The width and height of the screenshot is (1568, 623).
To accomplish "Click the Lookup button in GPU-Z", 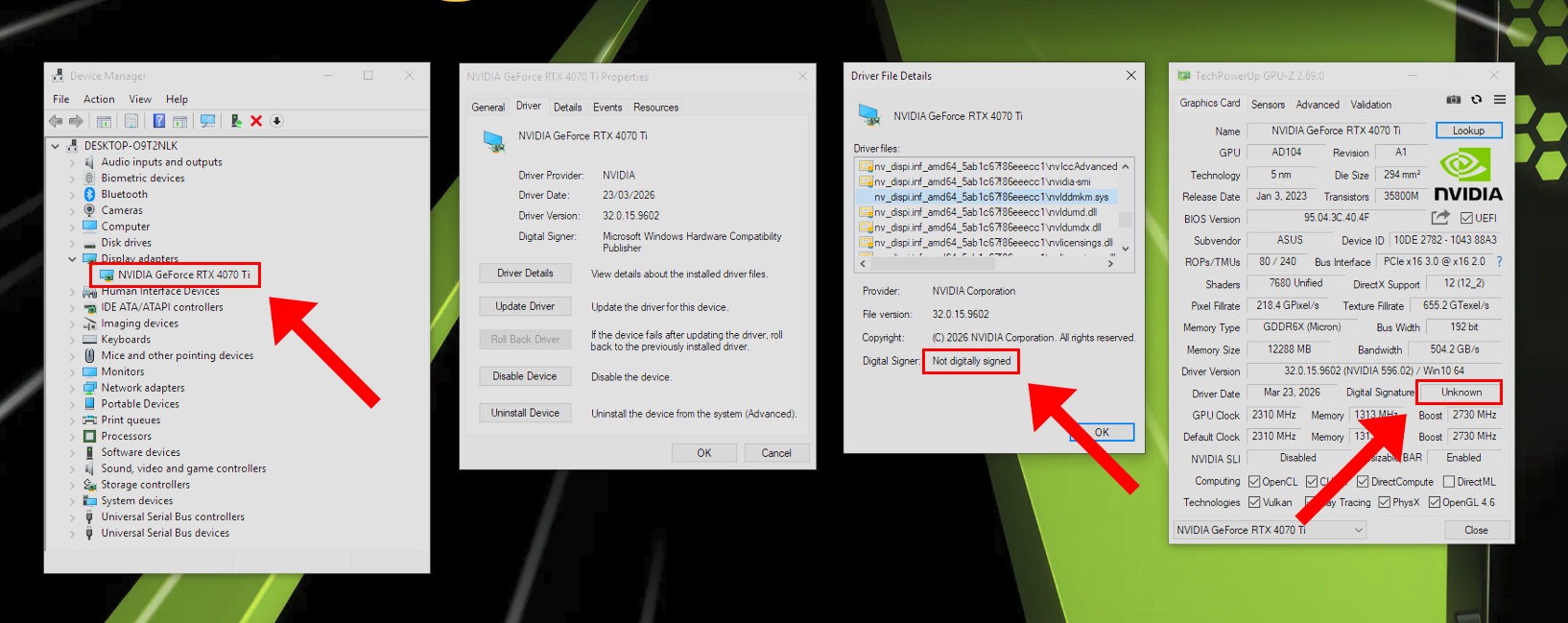I will tap(1468, 131).
